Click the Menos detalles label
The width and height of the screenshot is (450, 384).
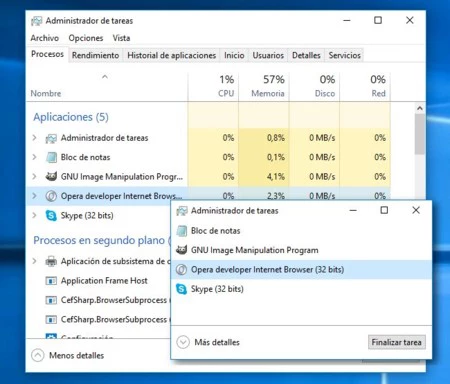click(x=76, y=356)
